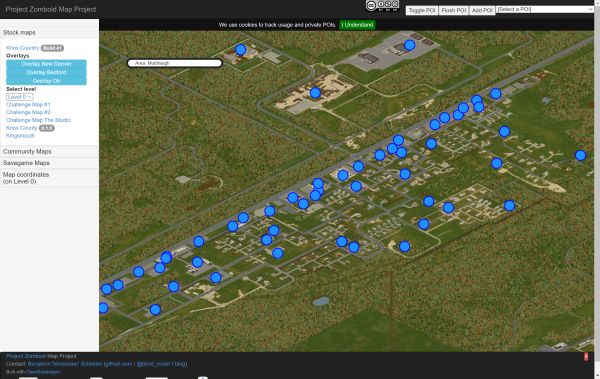
Task: Turn the map overlay off
Action: [x=46, y=81]
